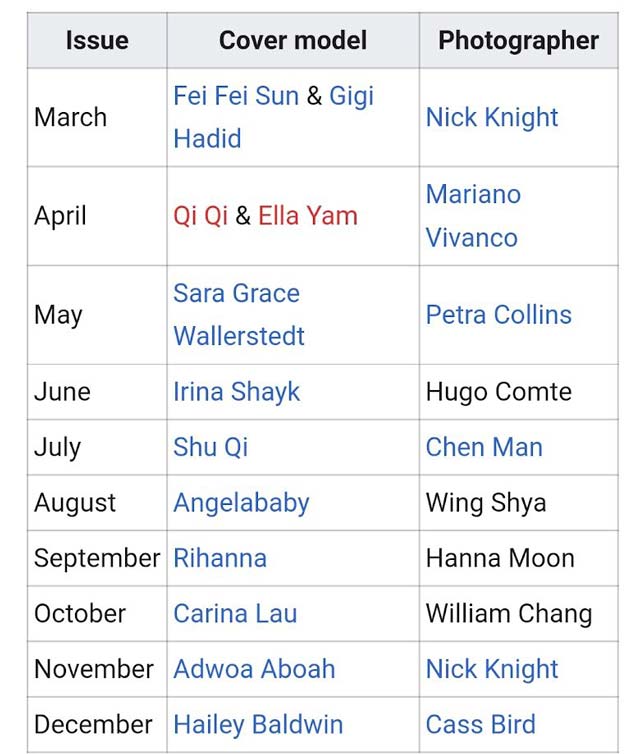
Task: Open the Mariano Vivanco photographer link
Action: click(473, 216)
